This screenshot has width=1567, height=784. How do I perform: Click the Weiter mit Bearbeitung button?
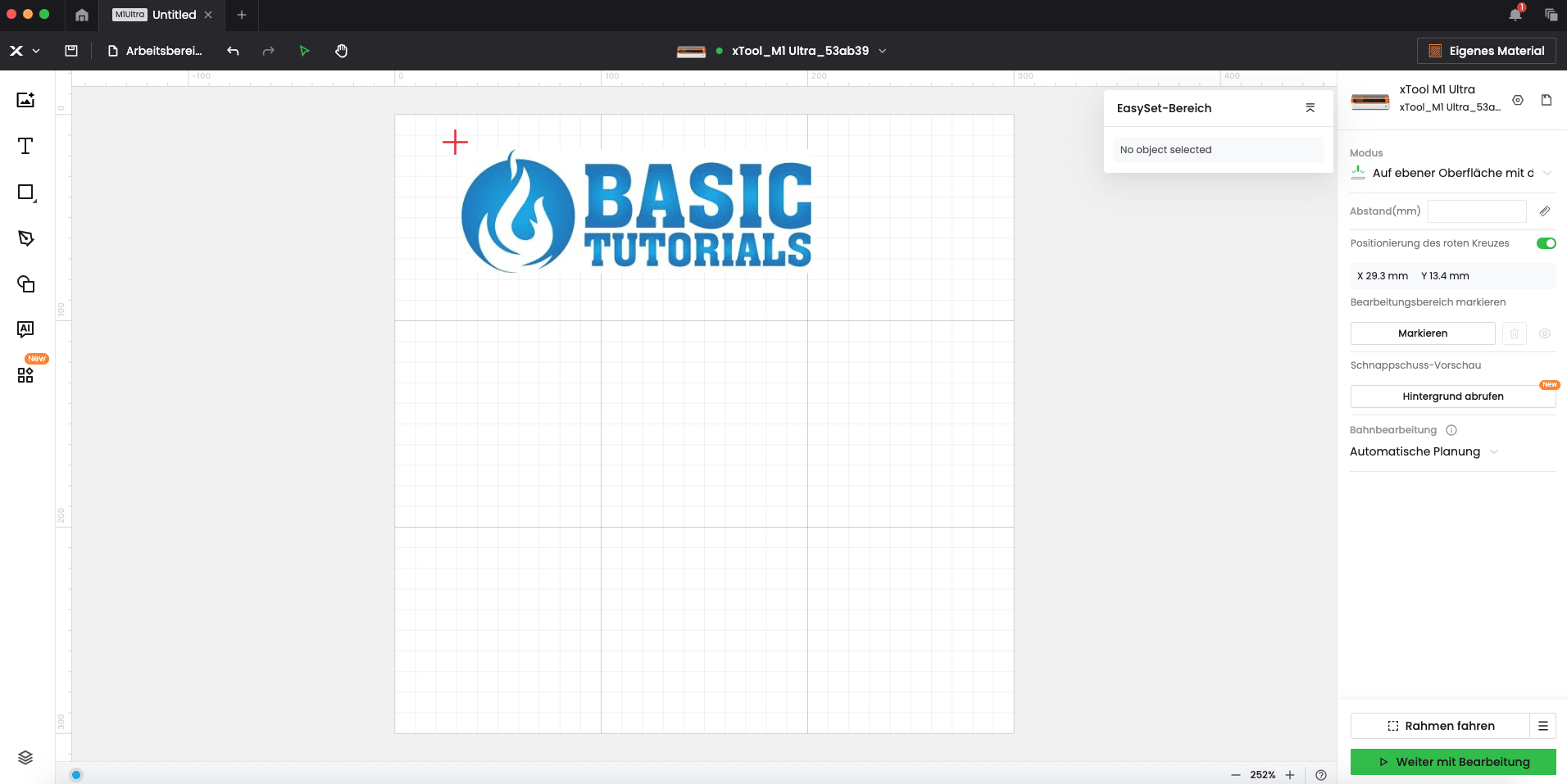tap(1452, 762)
